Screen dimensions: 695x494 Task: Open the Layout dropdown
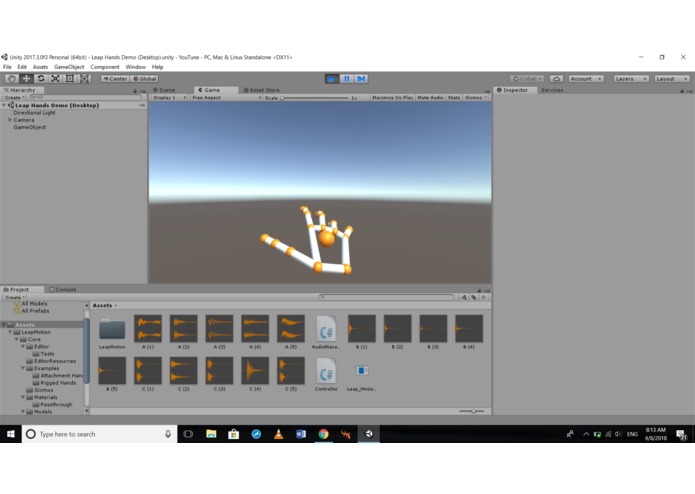(672, 78)
